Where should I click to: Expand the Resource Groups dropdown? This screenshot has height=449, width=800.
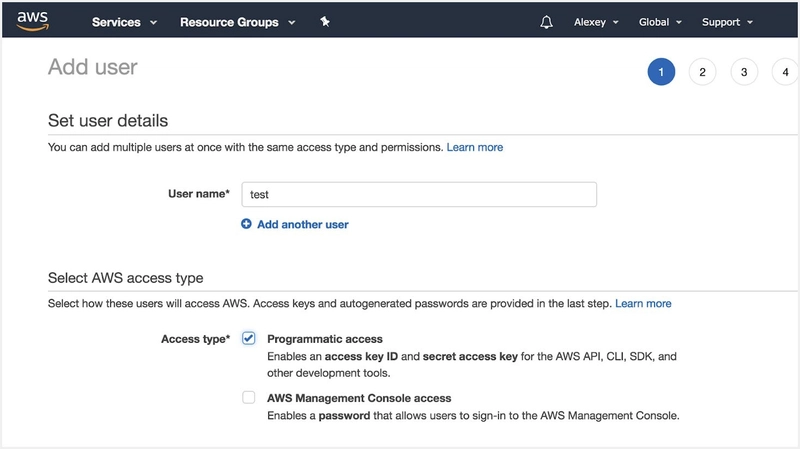point(237,22)
